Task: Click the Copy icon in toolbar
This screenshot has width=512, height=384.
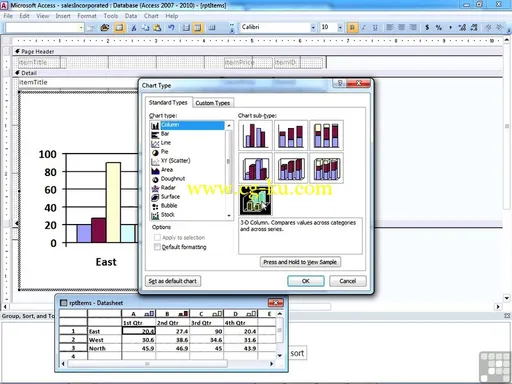Action: click(146, 28)
